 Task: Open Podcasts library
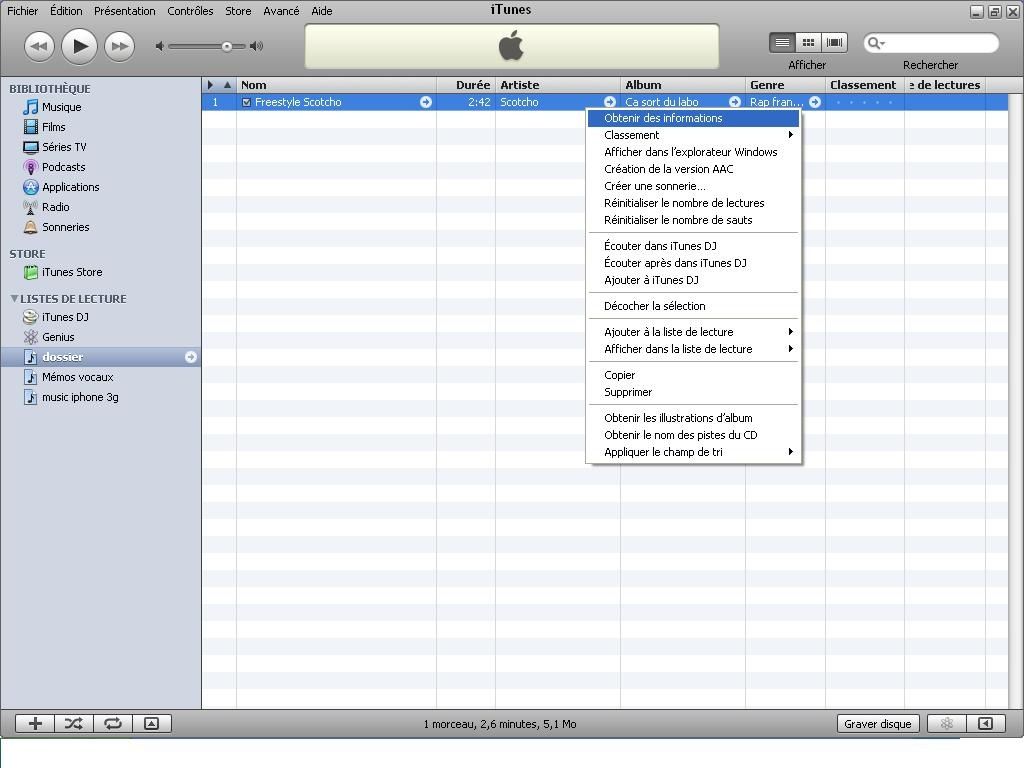pos(63,167)
